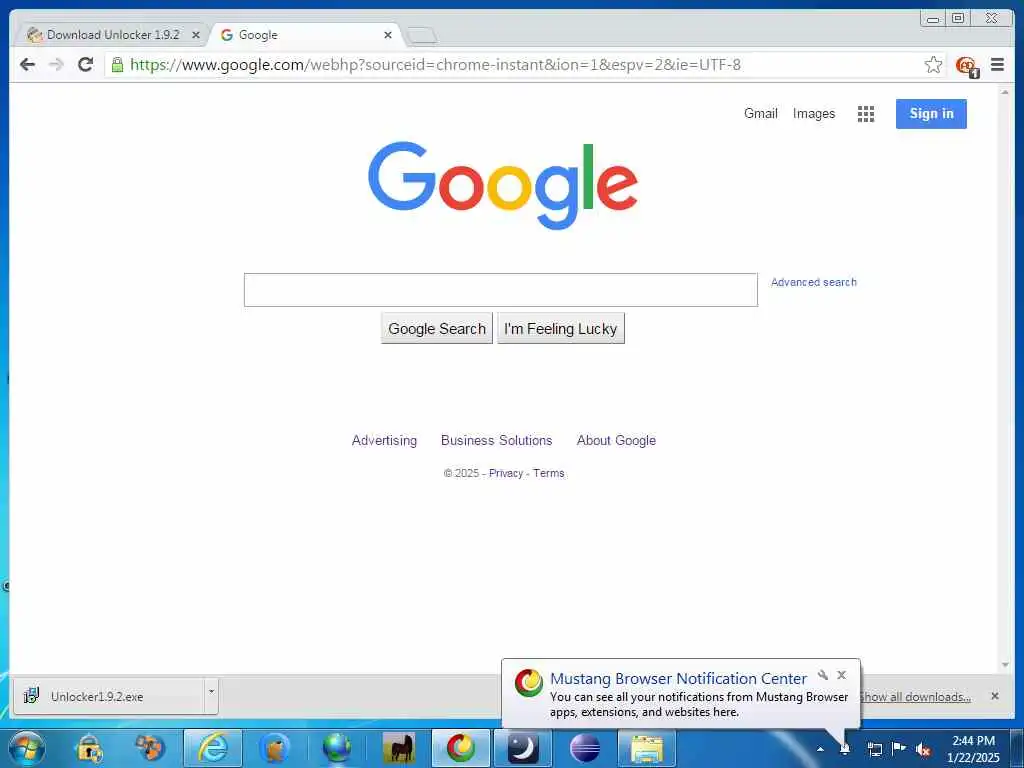Open a new tab button
Screen dimensions: 1024x768
(x=422, y=36)
